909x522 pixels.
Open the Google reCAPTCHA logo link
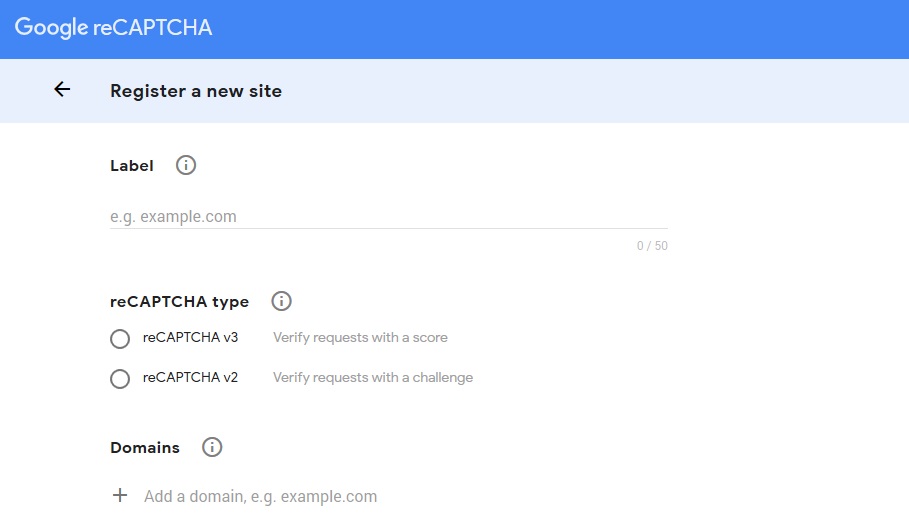click(113, 27)
